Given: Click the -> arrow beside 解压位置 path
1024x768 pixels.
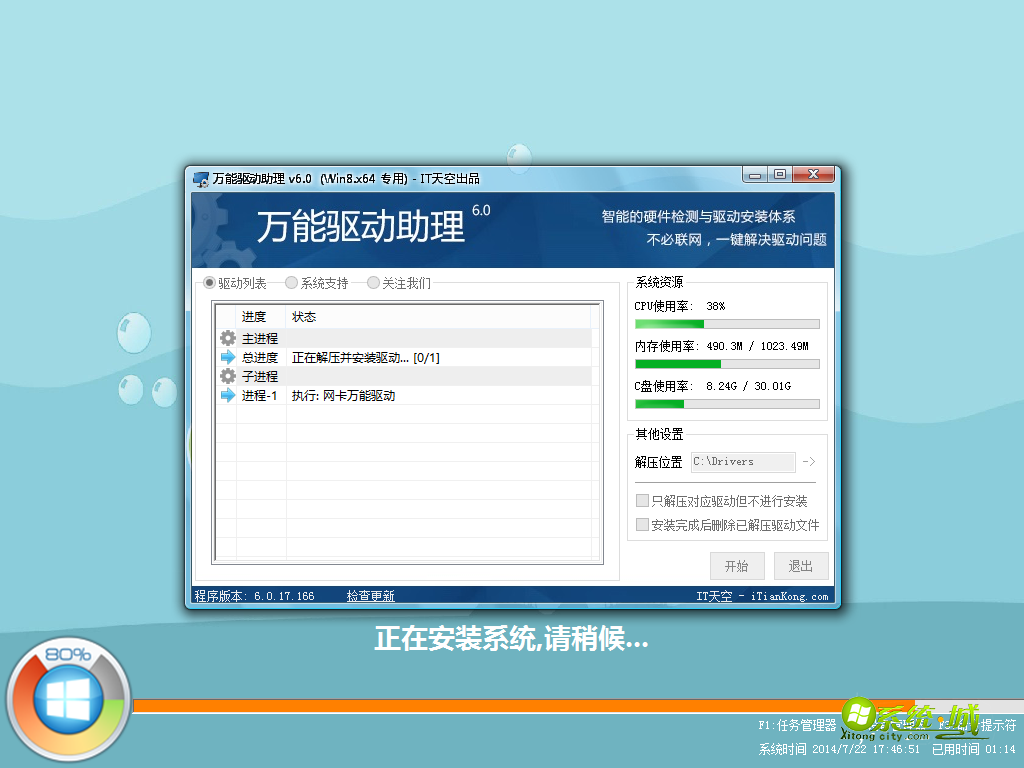Looking at the screenshot, I should click(810, 462).
